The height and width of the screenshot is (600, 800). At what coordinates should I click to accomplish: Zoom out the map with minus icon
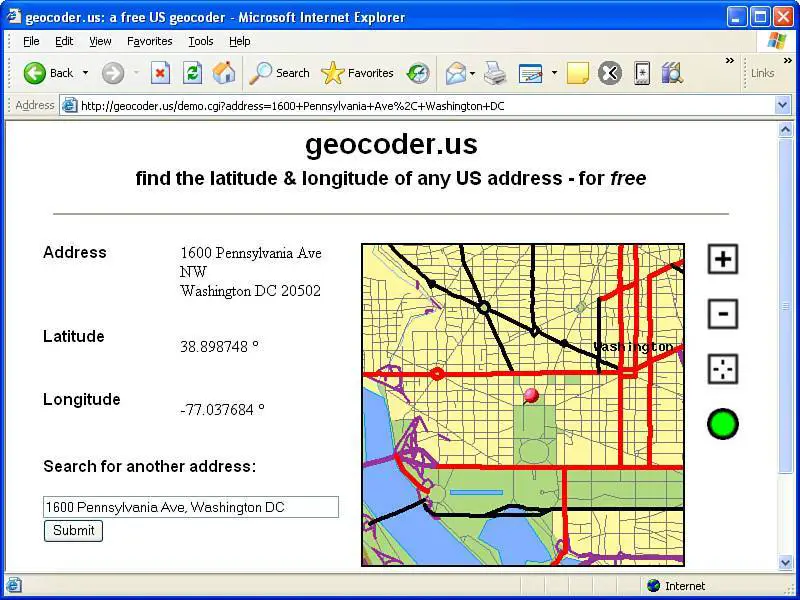pyautogui.click(x=723, y=314)
